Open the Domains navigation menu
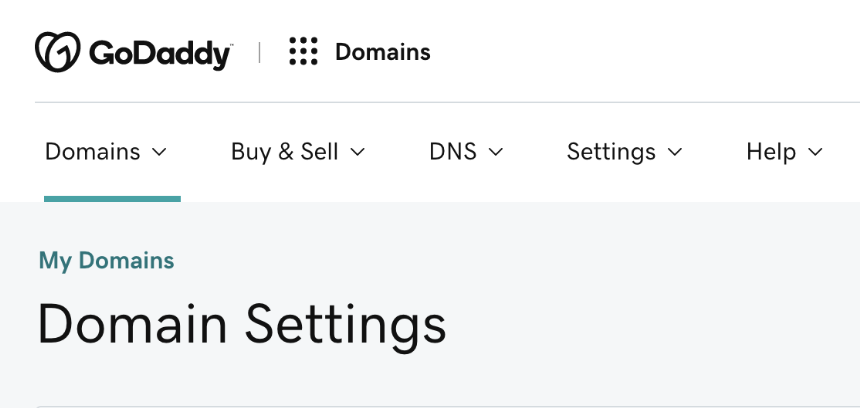 point(93,152)
